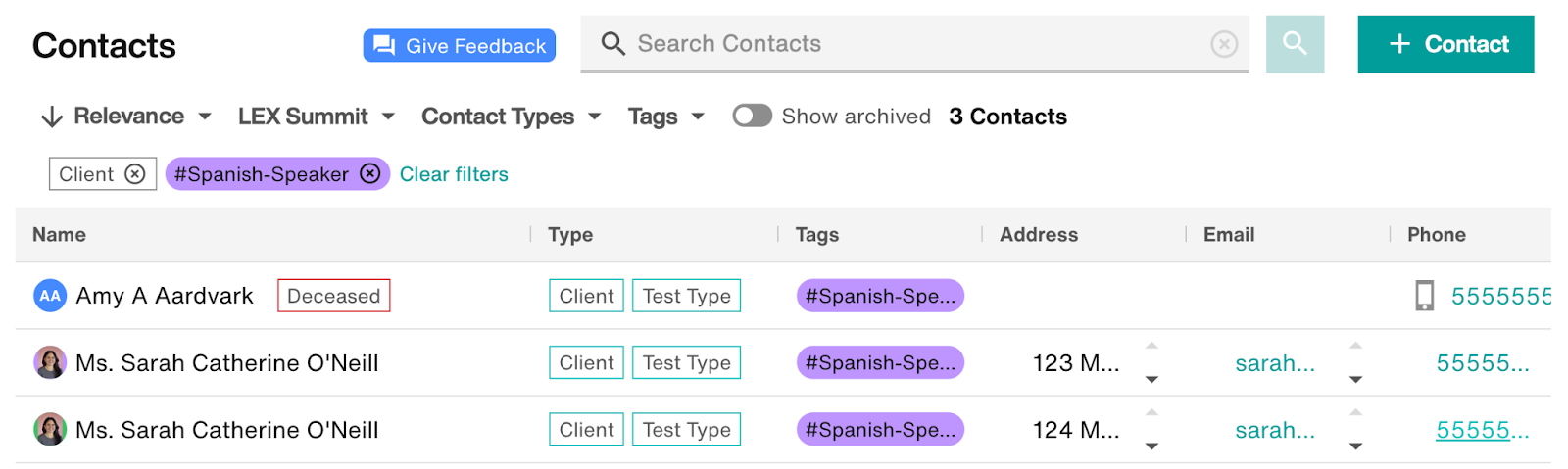Remove the Client filter chip

pos(135,174)
